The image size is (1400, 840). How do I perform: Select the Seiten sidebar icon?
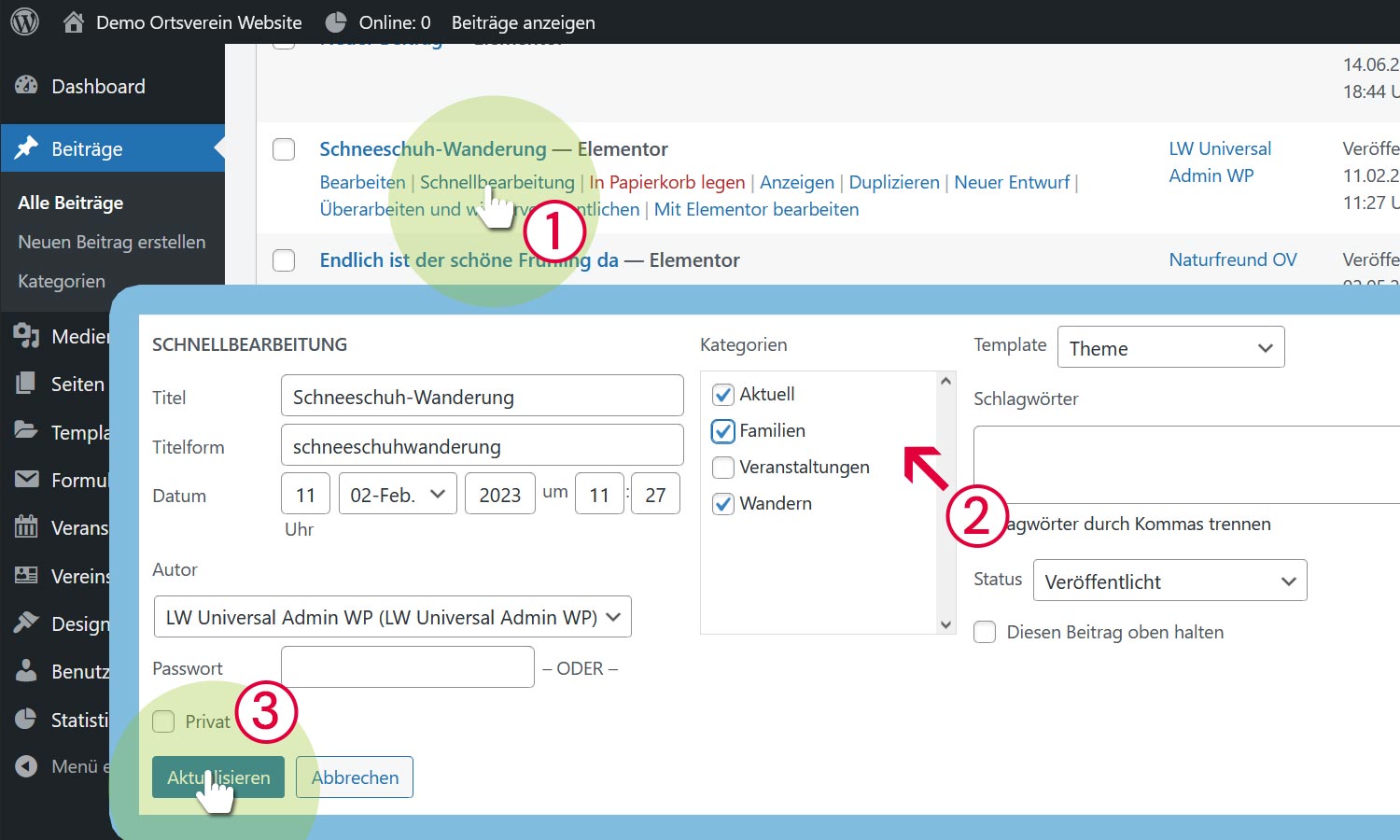pyautogui.click(x=25, y=384)
